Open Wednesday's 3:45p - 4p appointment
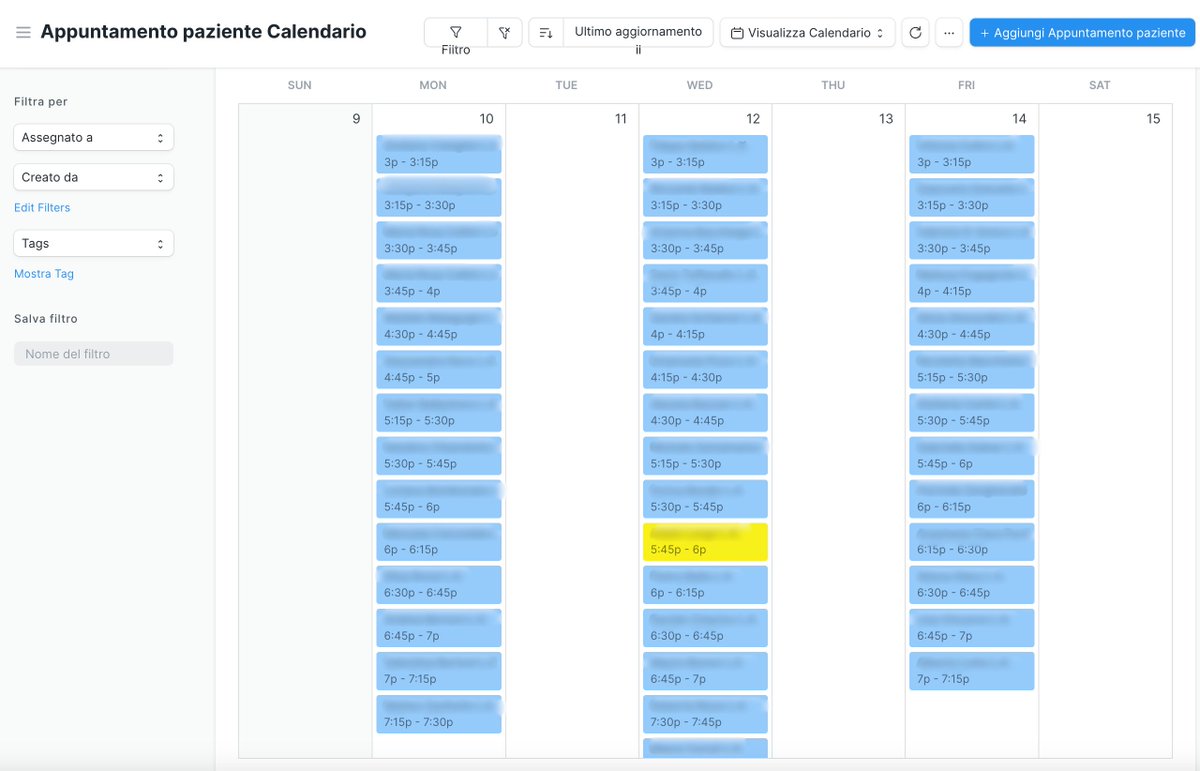This screenshot has height=771, width=1200. [705, 283]
